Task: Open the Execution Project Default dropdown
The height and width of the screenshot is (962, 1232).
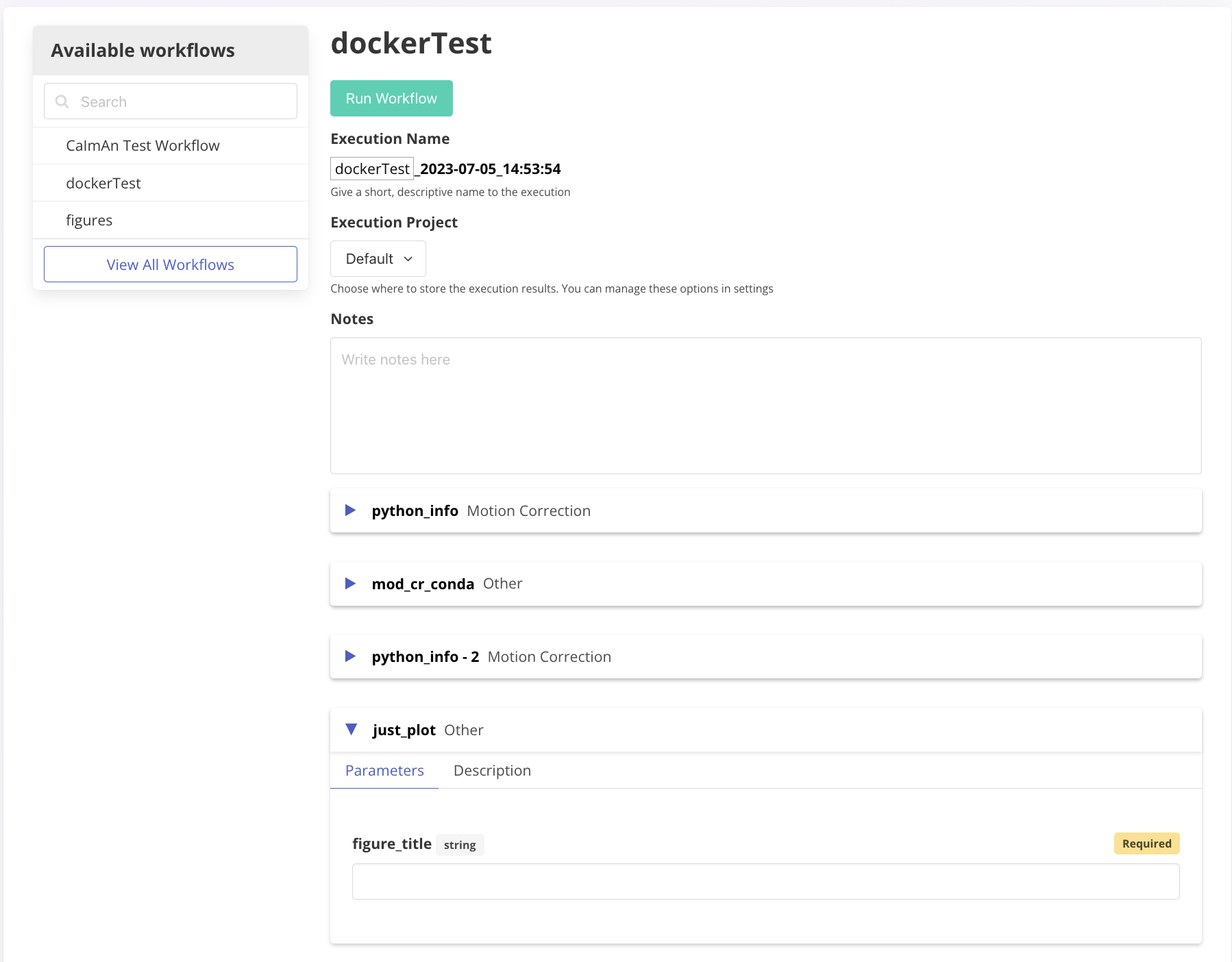Action: click(x=378, y=259)
